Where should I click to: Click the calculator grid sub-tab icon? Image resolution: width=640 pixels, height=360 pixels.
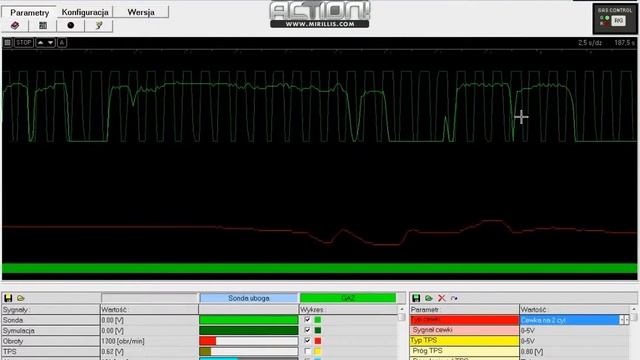(x=43, y=26)
